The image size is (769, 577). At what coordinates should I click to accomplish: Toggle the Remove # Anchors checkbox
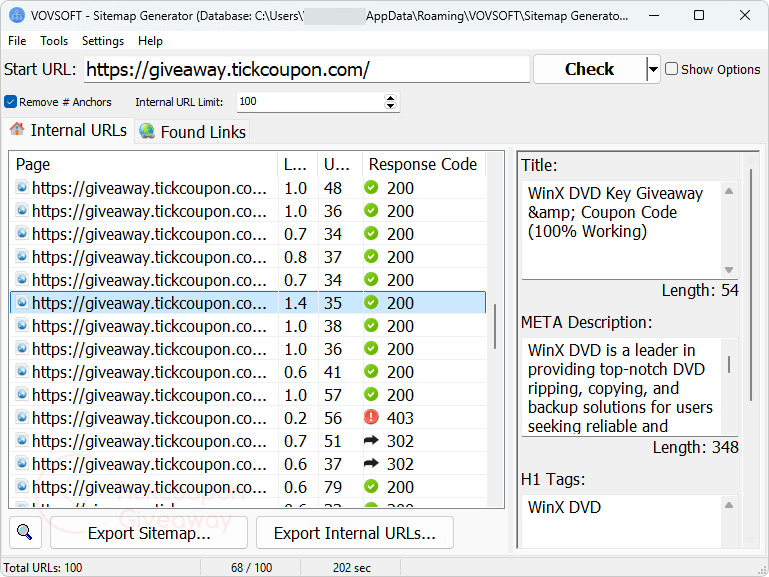10,102
